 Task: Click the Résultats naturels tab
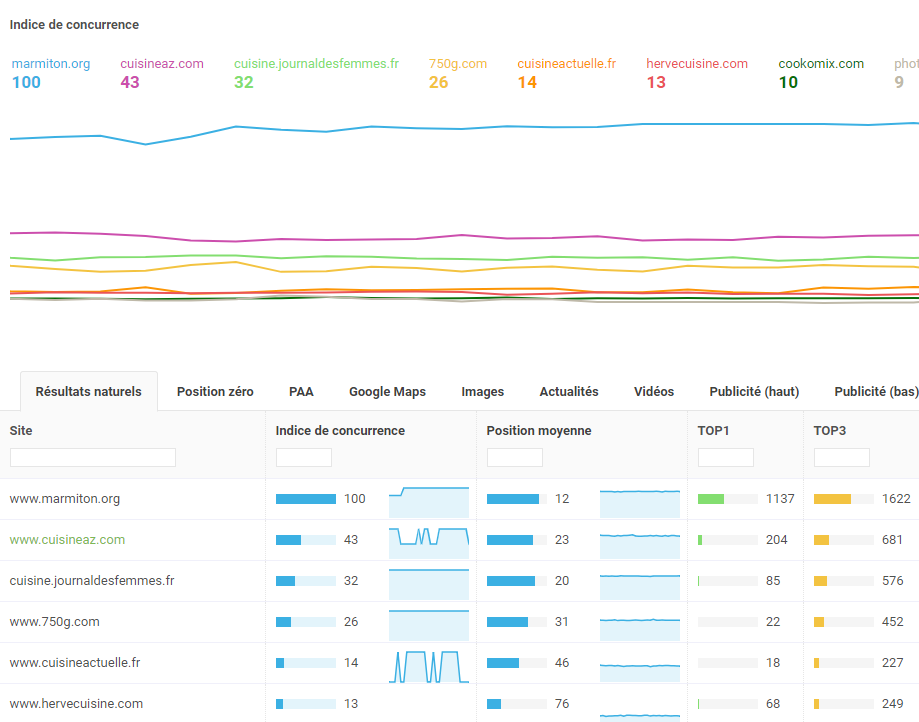[89, 392]
